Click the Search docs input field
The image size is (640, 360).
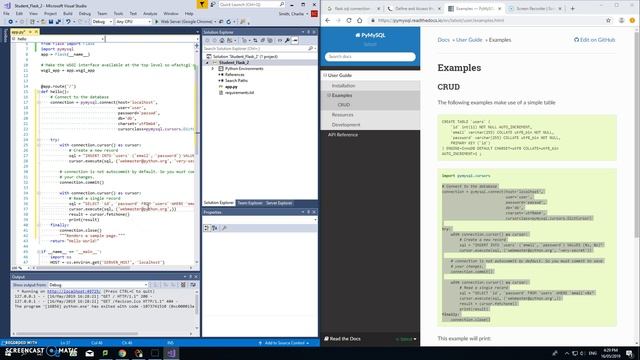click(370, 57)
